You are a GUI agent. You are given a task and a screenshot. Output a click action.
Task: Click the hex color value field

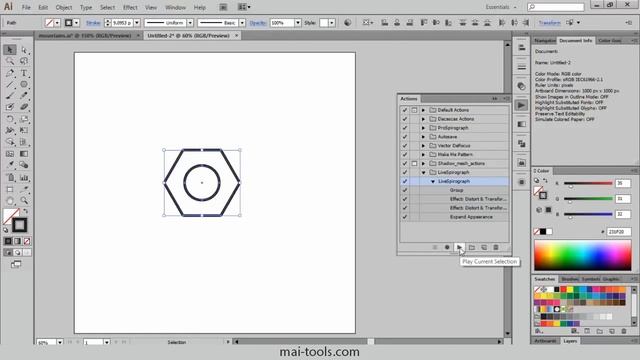(618, 232)
